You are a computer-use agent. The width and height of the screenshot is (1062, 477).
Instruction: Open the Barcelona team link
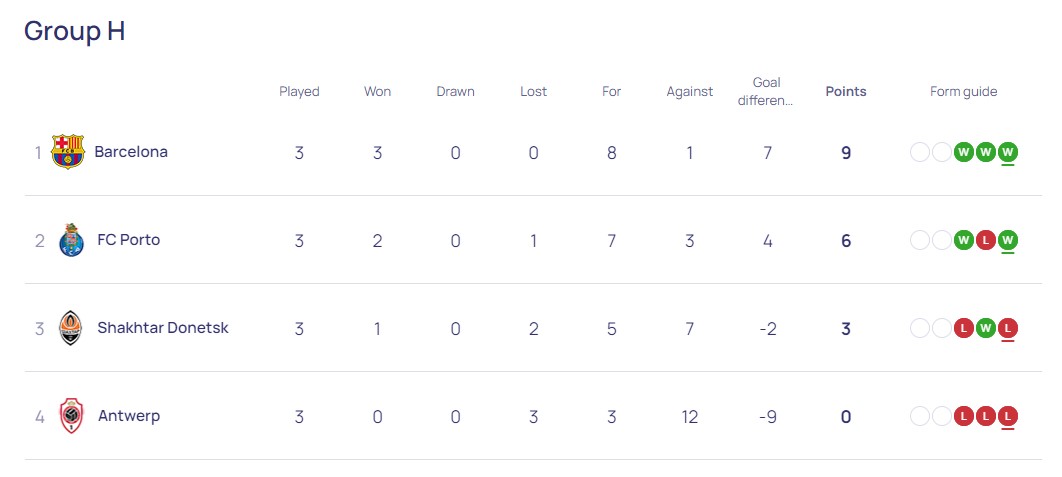point(131,152)
